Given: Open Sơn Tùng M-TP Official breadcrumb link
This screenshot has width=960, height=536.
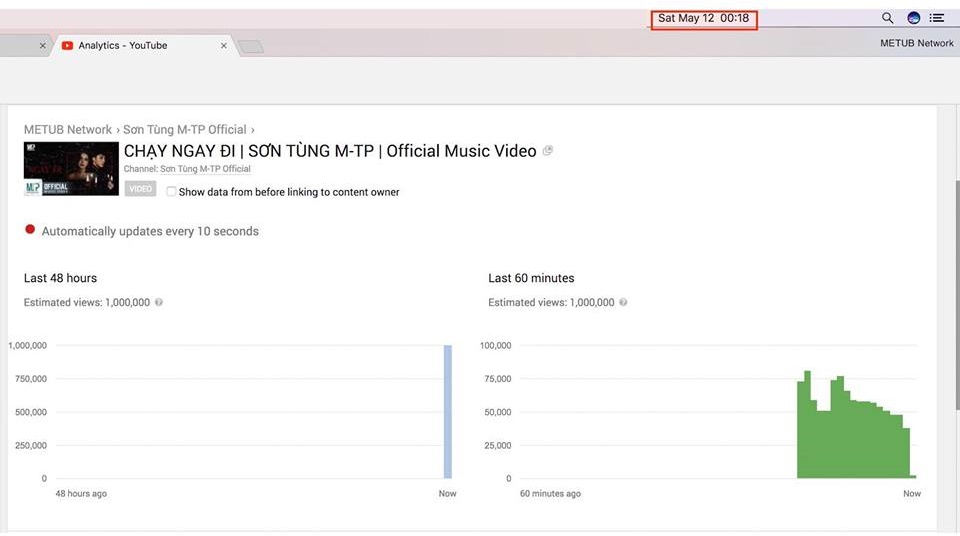Looking at the screenshot, I should tap(185, 130).
